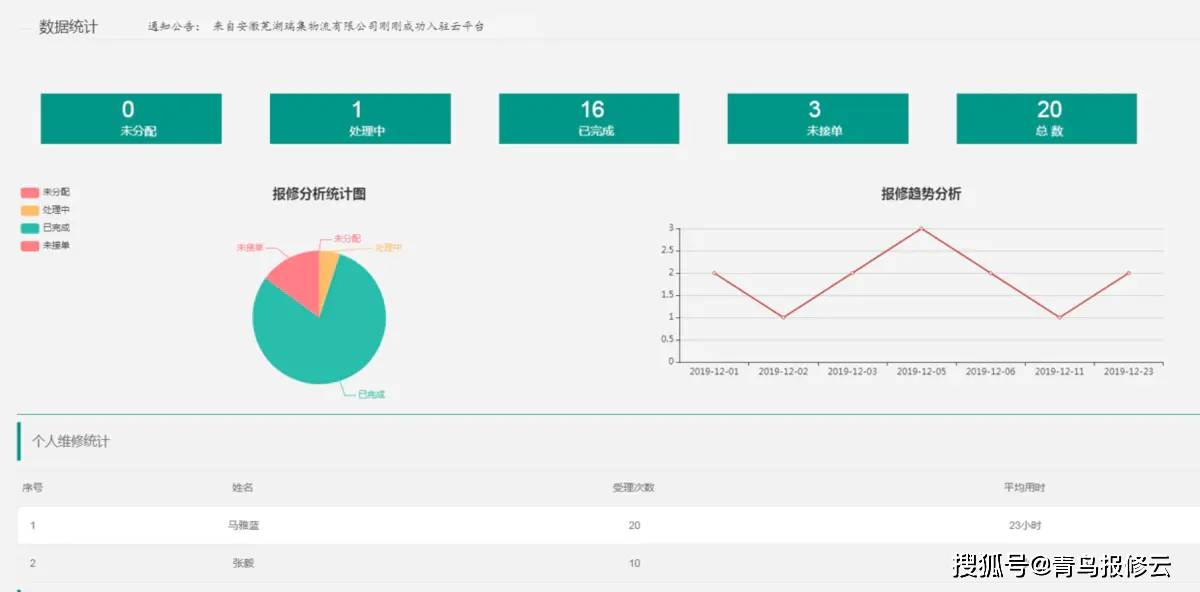Select the trend line data point for 2019-12-03
This screenshot has width=1200, height=592.
click(852, 273)
